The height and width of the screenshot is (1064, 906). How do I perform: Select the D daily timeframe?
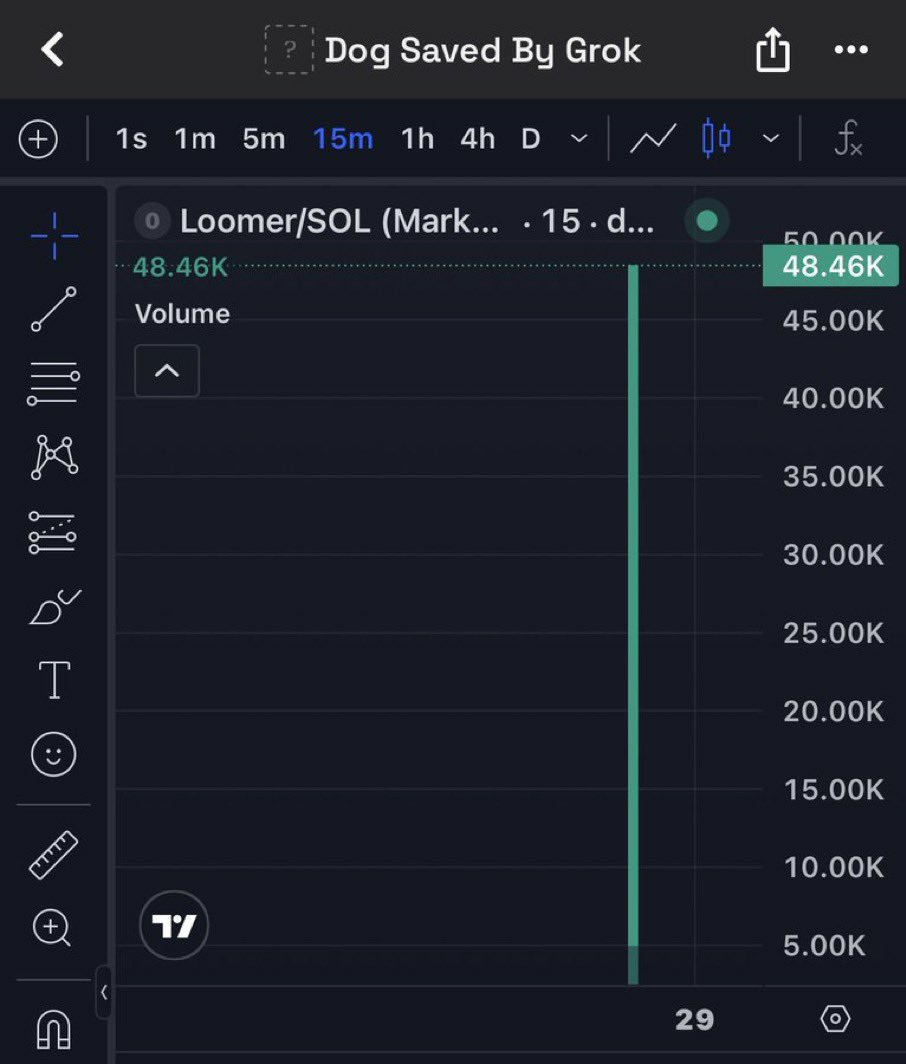[531, 139]
